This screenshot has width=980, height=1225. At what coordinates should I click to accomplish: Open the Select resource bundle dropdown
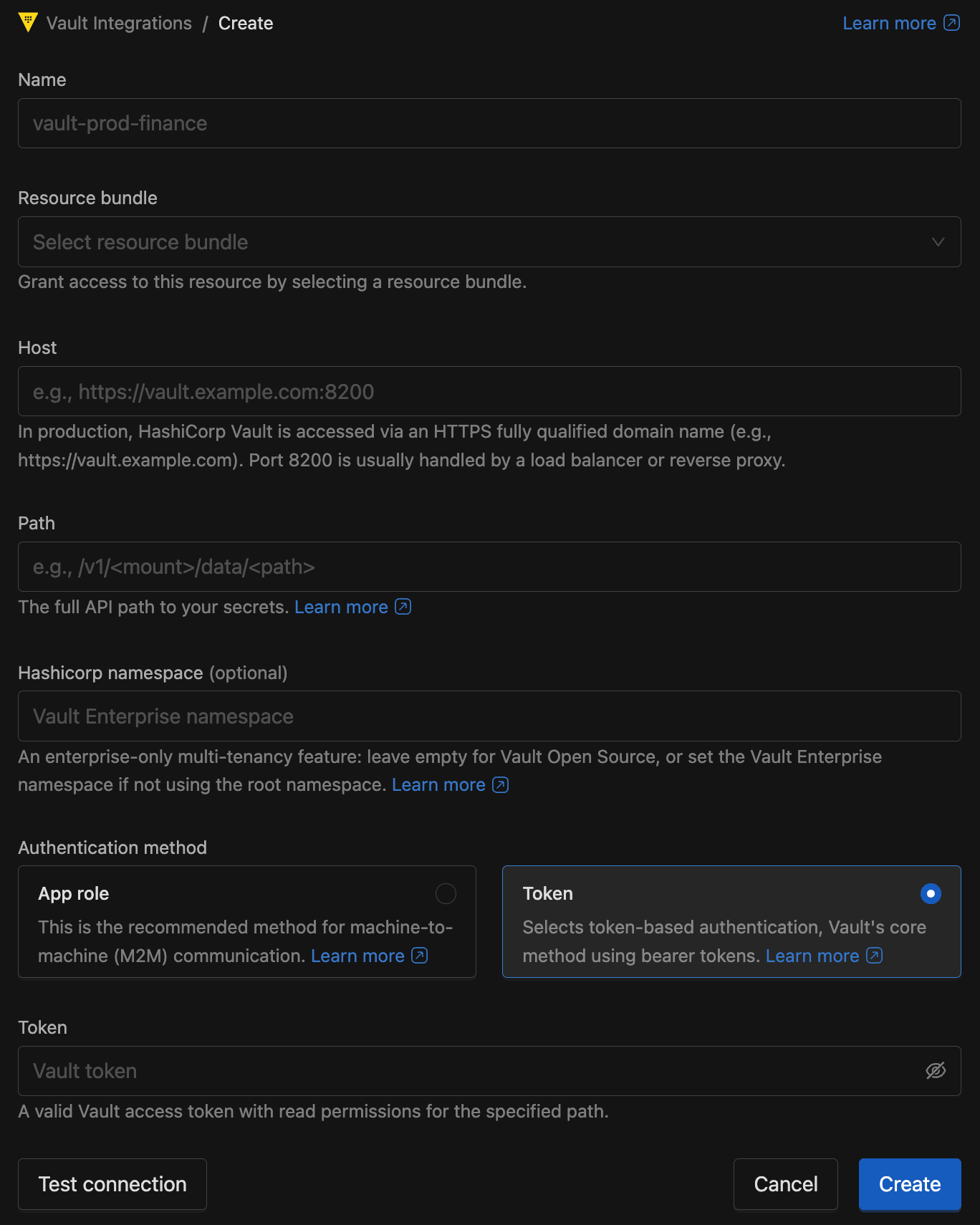489,242
